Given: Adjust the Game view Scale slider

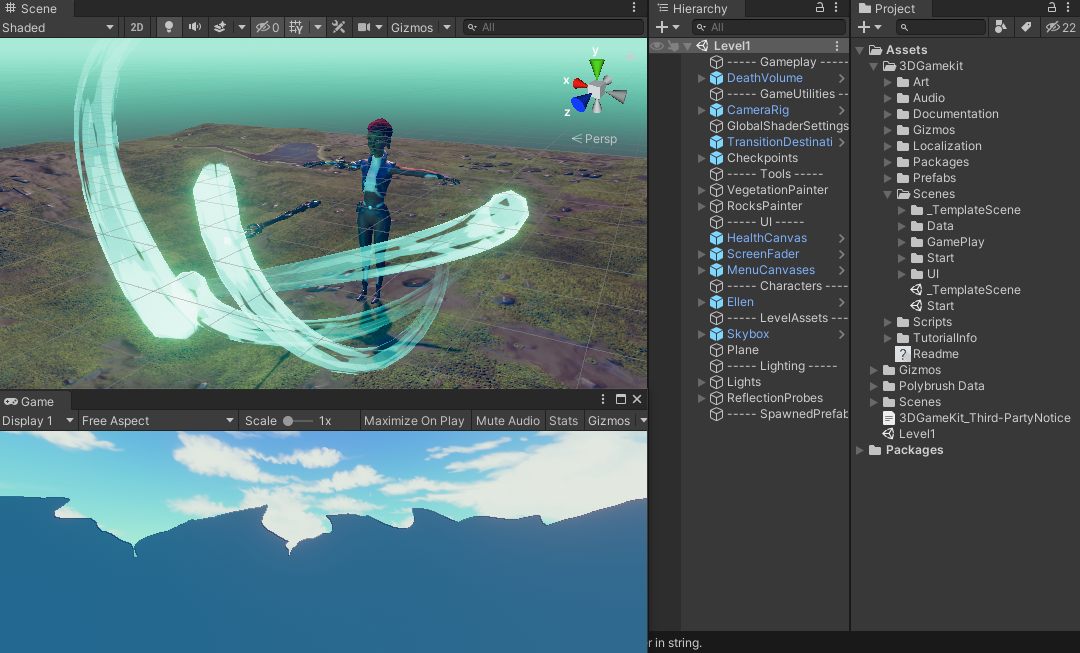Looking at the screenshot, I should pos(290,421).
